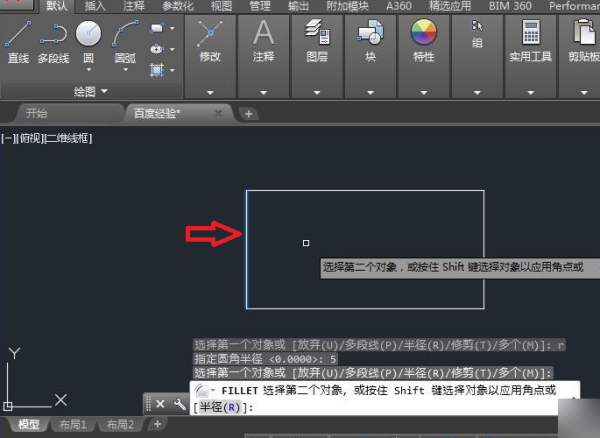Switch to the 输出 ribbon tab
The height and width of the screenshot is (438, 600).
click(298, 6)
